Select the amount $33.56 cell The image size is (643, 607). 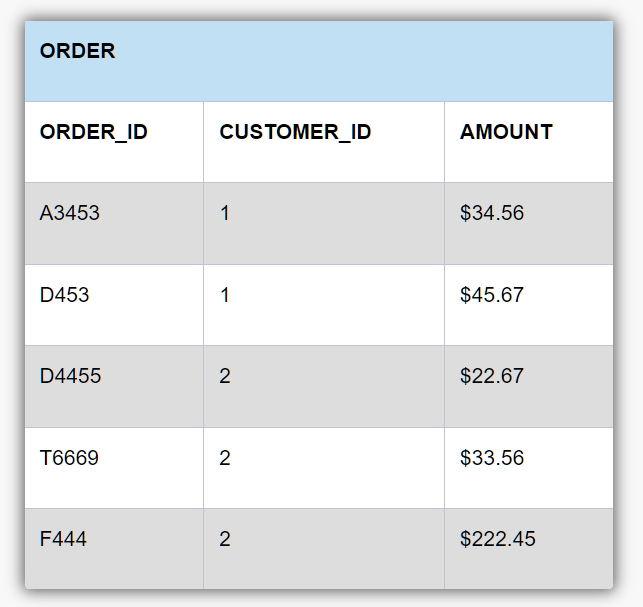click(529, 468)
